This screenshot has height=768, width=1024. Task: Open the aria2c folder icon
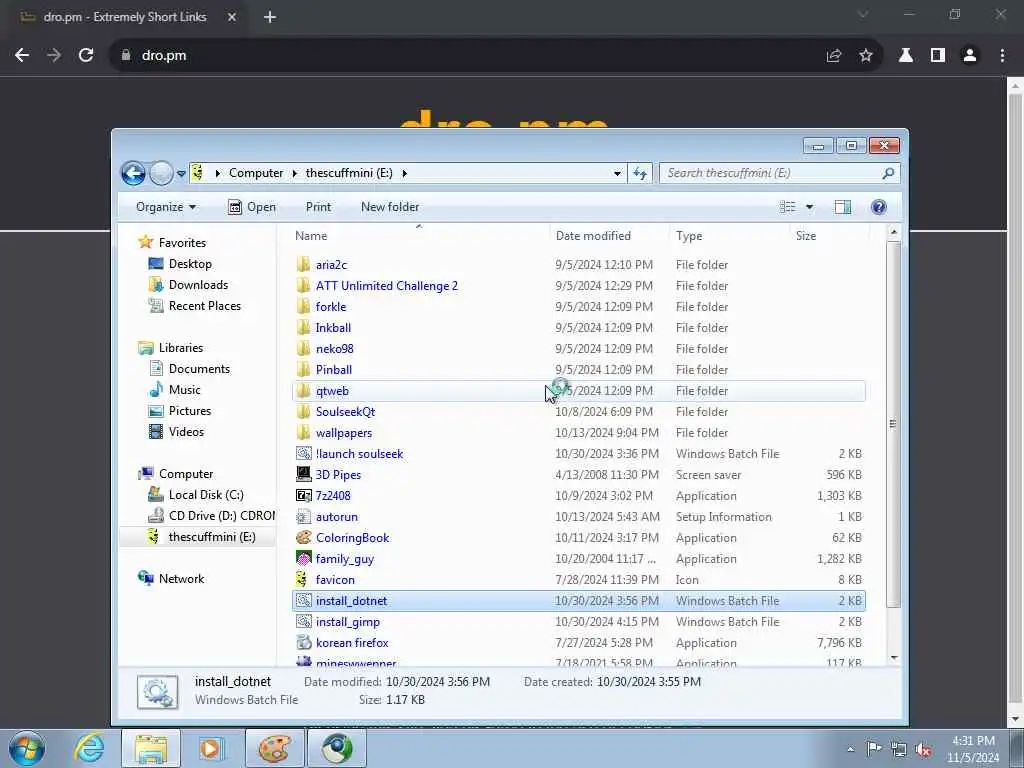click(x=303, y=264)
